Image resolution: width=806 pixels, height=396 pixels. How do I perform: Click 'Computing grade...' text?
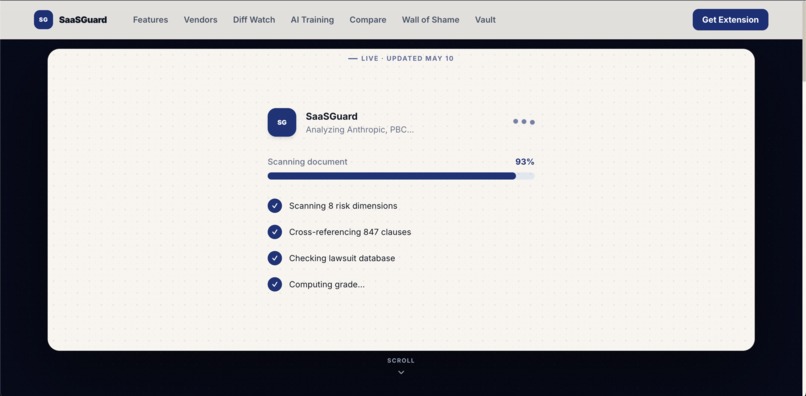pos(326,284)
